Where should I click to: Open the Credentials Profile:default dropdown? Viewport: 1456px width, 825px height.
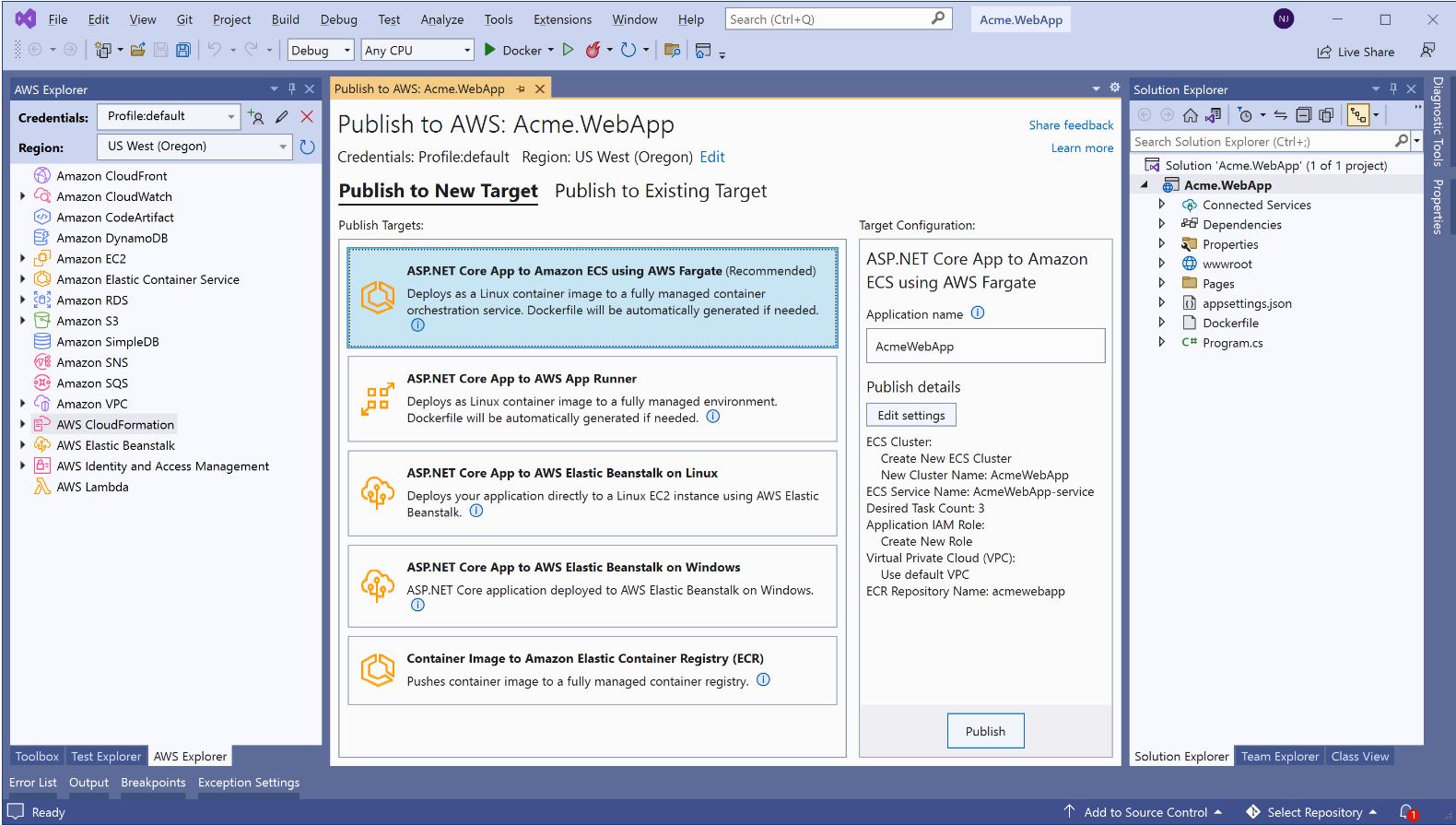click(169, 116)
